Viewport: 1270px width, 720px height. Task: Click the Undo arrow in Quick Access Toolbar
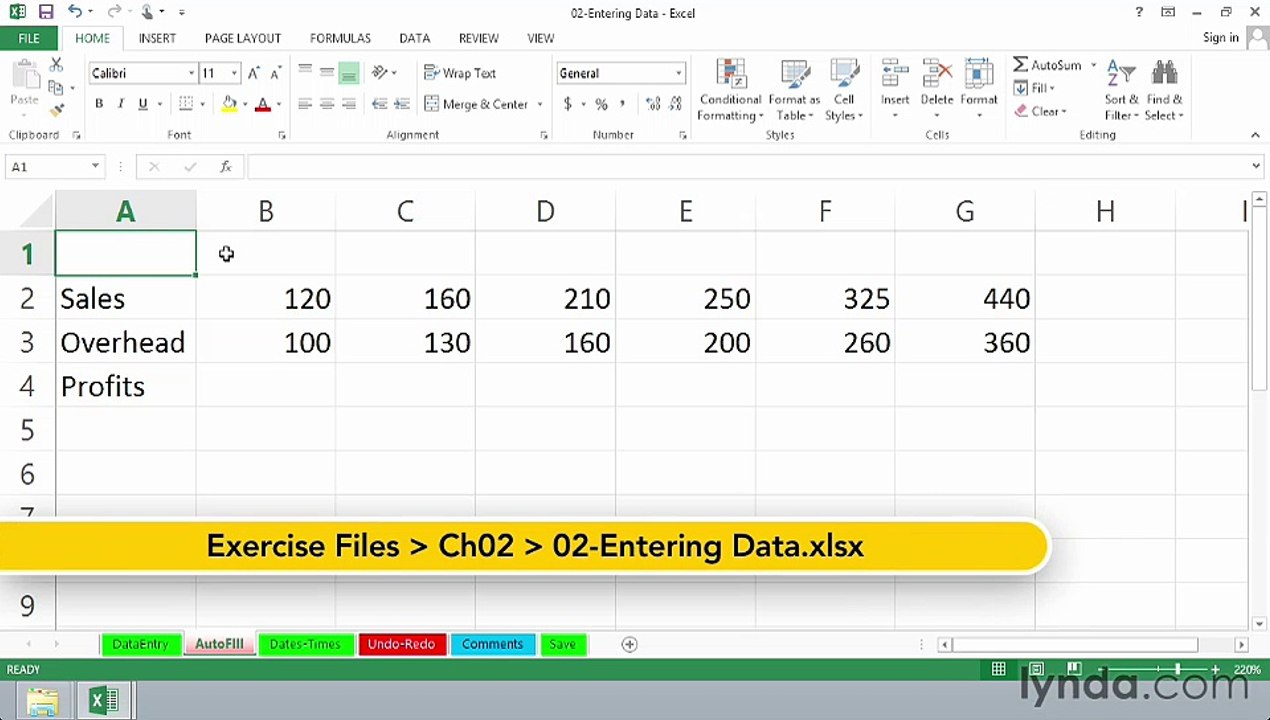[x=75, y=12]
